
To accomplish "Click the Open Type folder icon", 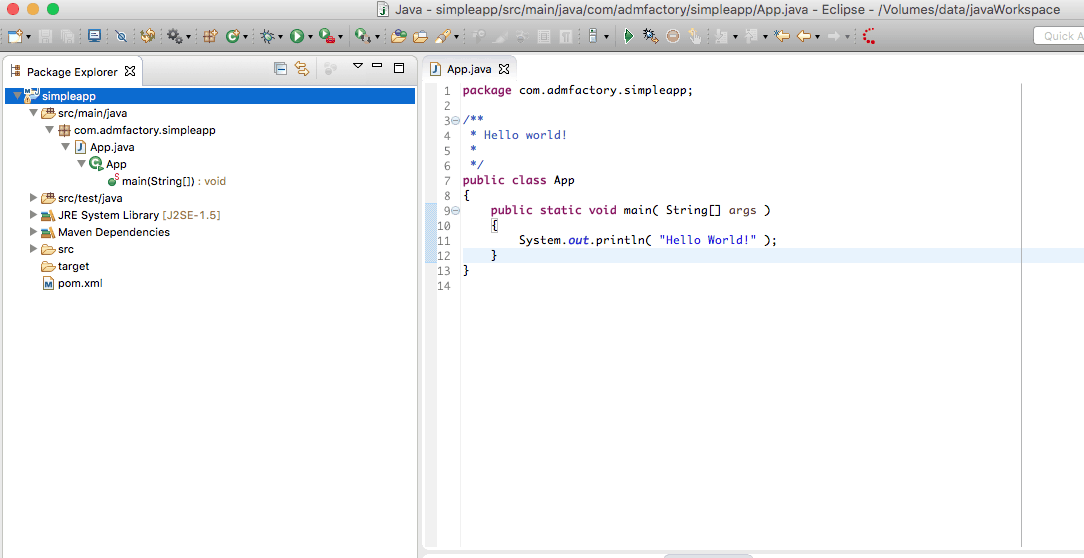I will (399, 36).
